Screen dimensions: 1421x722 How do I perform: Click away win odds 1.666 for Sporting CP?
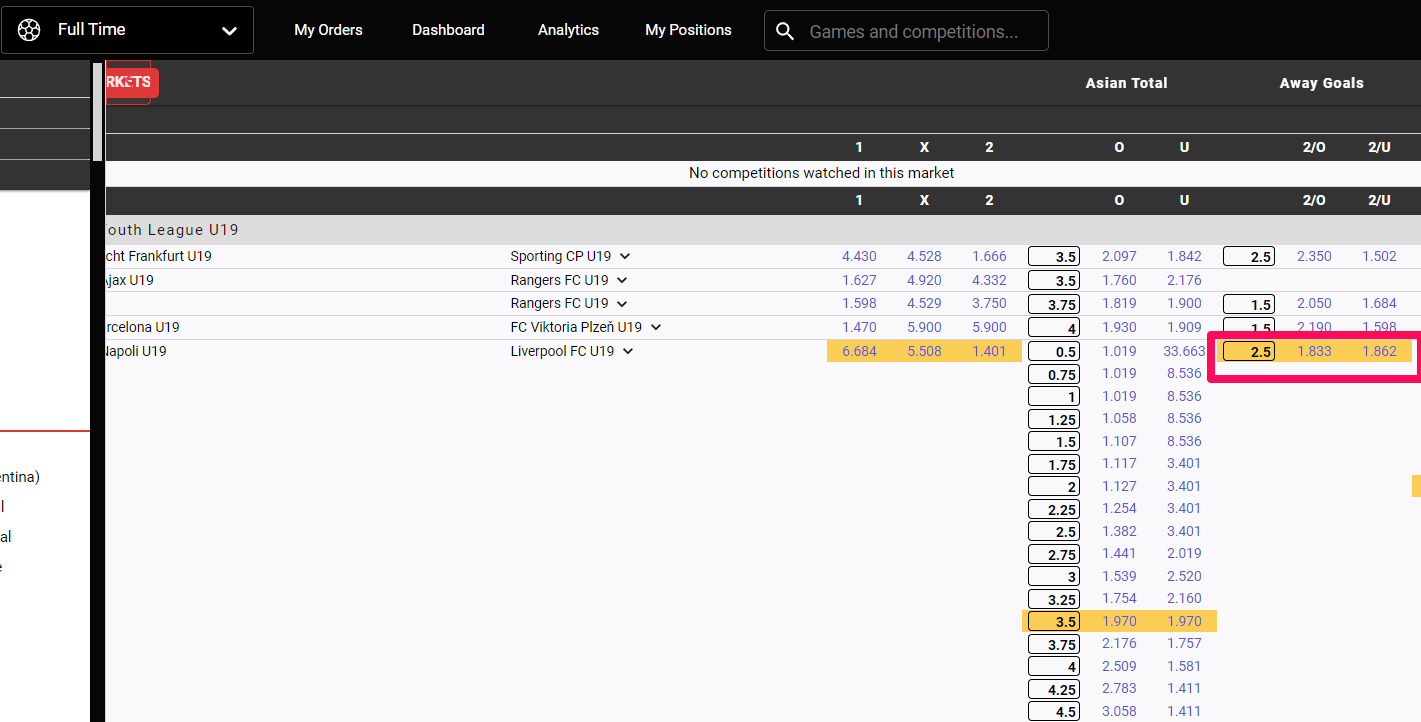click(989, 256)
